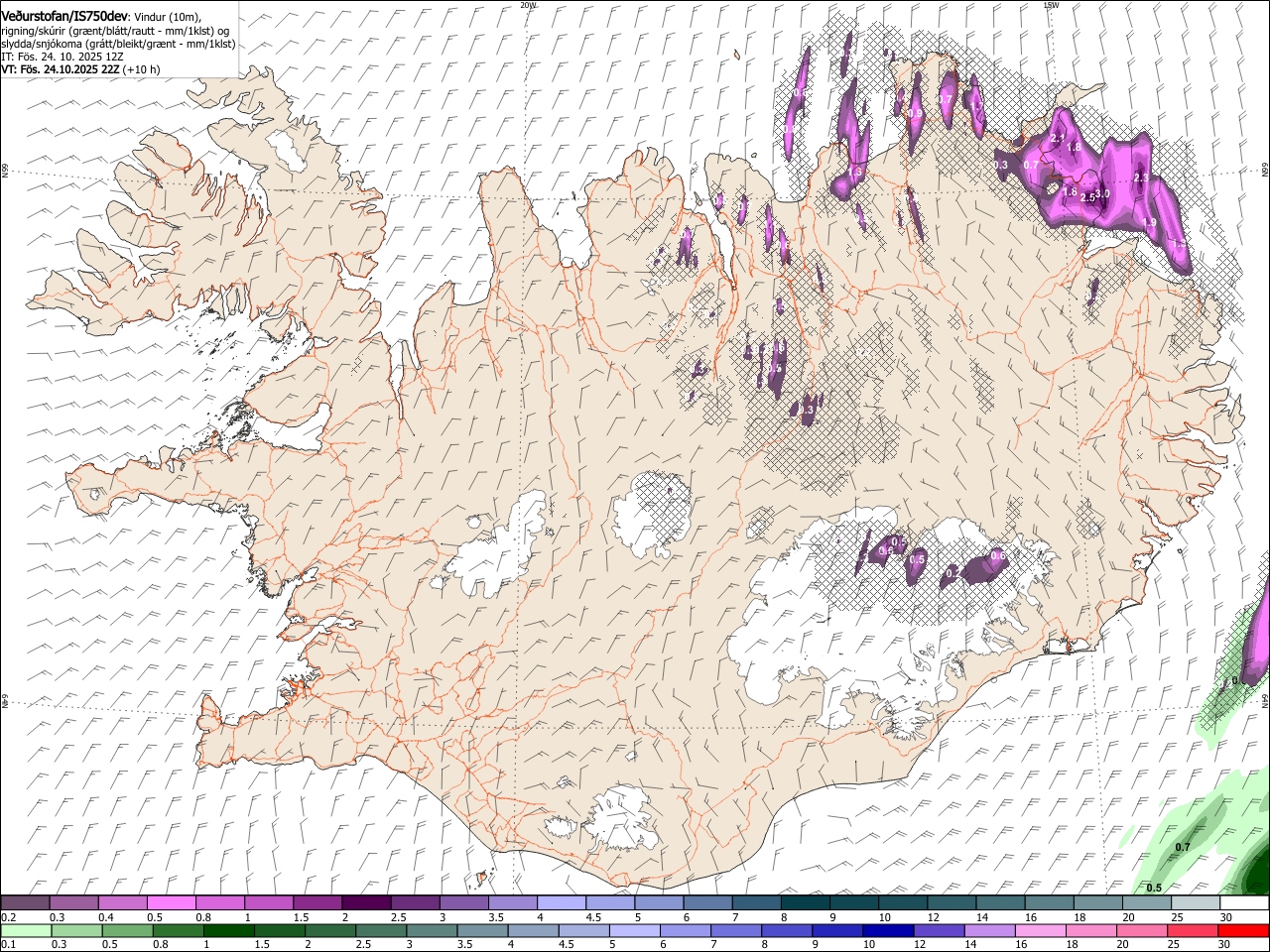
Task: Click the '15W' longitude label on the map
Action: click(x=1051, y=5)
